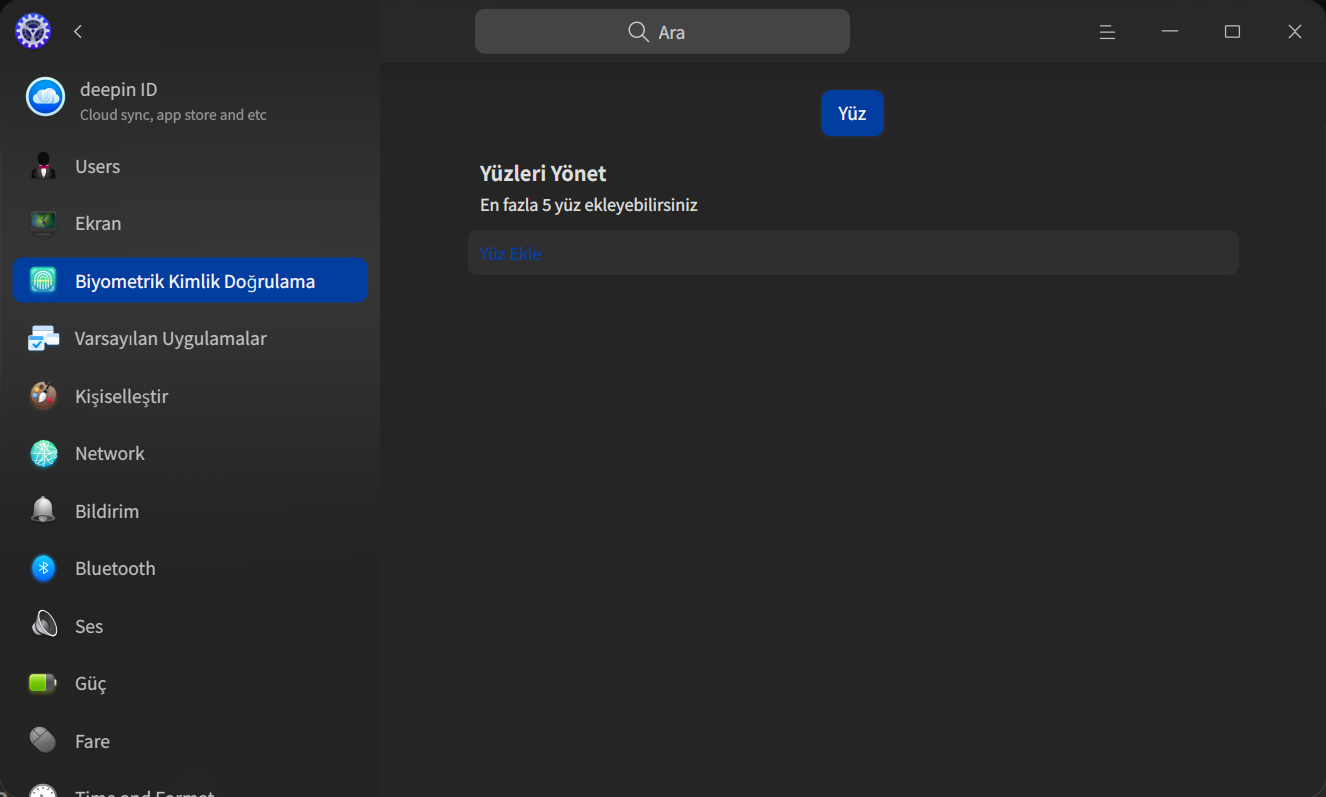Screen dimensions: 1326x797
Task: Open deepin ID account text
Action: point(118,89)
